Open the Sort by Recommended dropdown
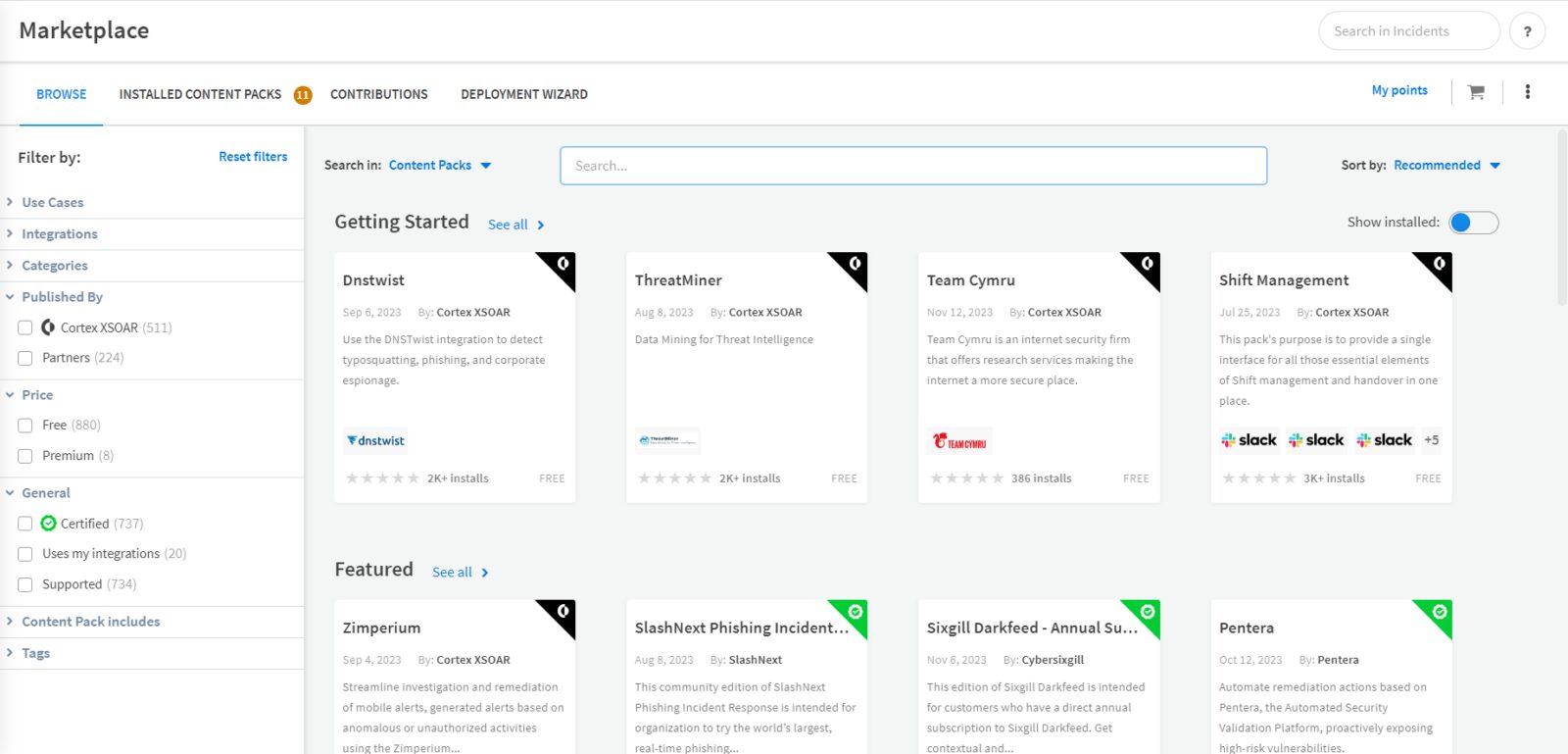Screen dimensions: 1568x754 tap(1446, 166)
